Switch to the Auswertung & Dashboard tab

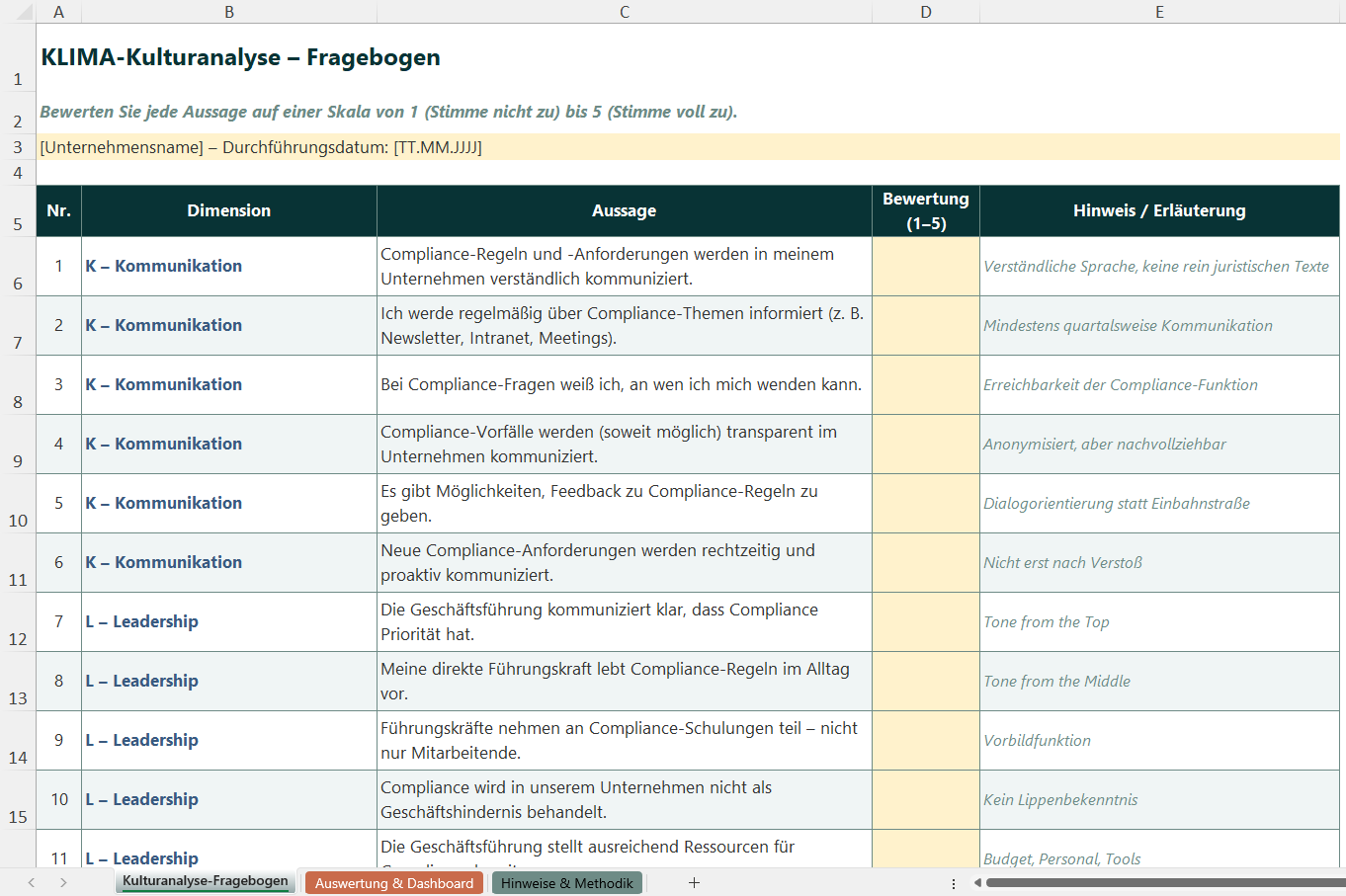(x=393, y=882)
